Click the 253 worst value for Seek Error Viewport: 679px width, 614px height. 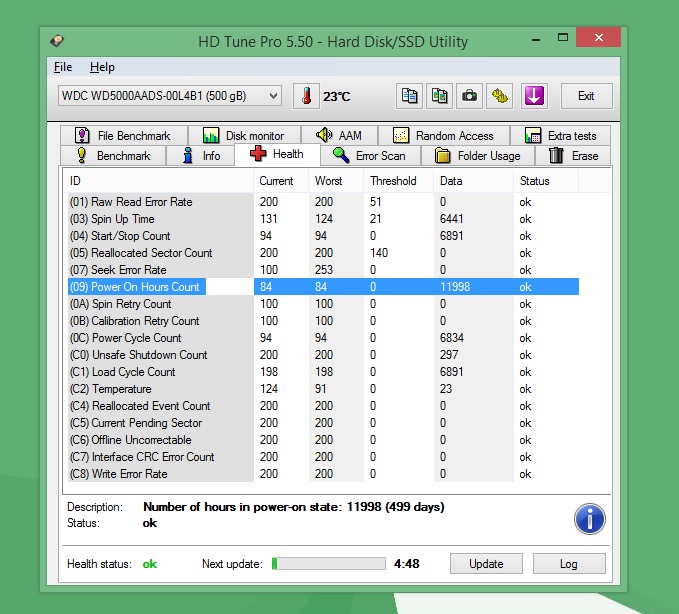323,270
